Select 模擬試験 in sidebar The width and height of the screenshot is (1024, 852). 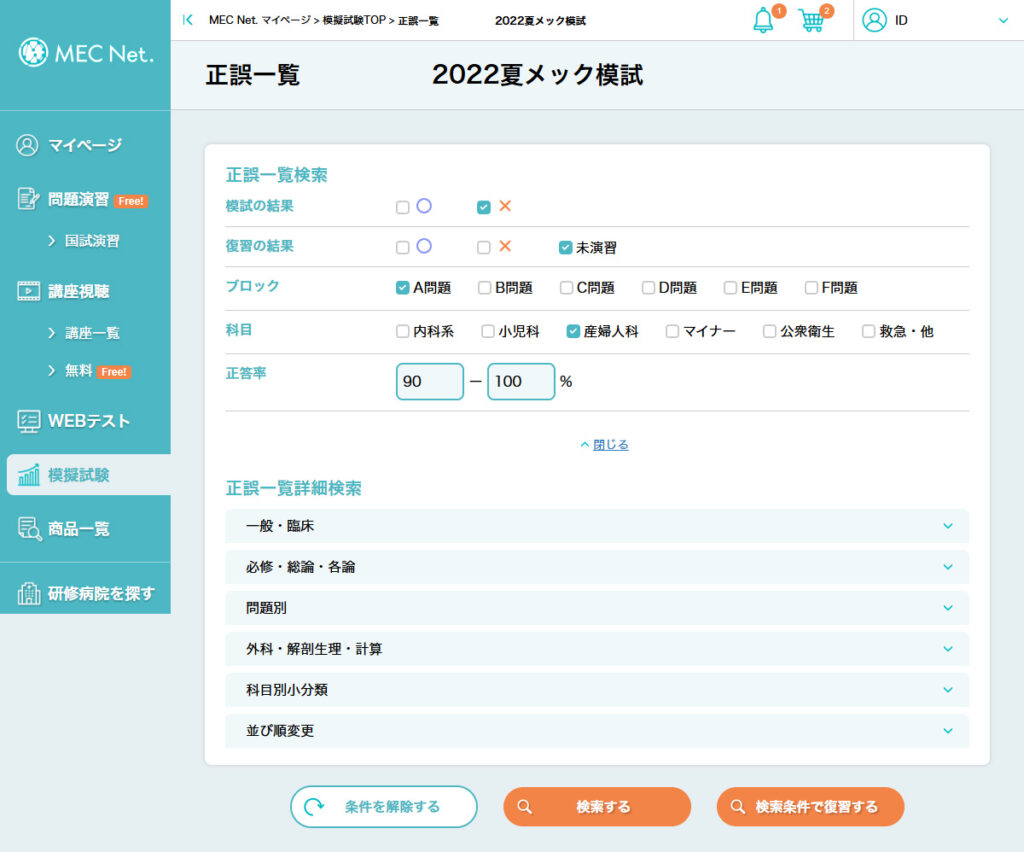89,475
